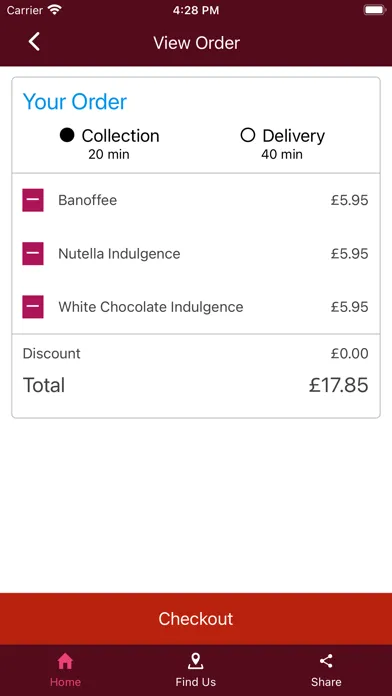Remove Nutella Indulgence with minus icon
The width and height of the screenshot is (392, 696).
[x=33, y=253]
